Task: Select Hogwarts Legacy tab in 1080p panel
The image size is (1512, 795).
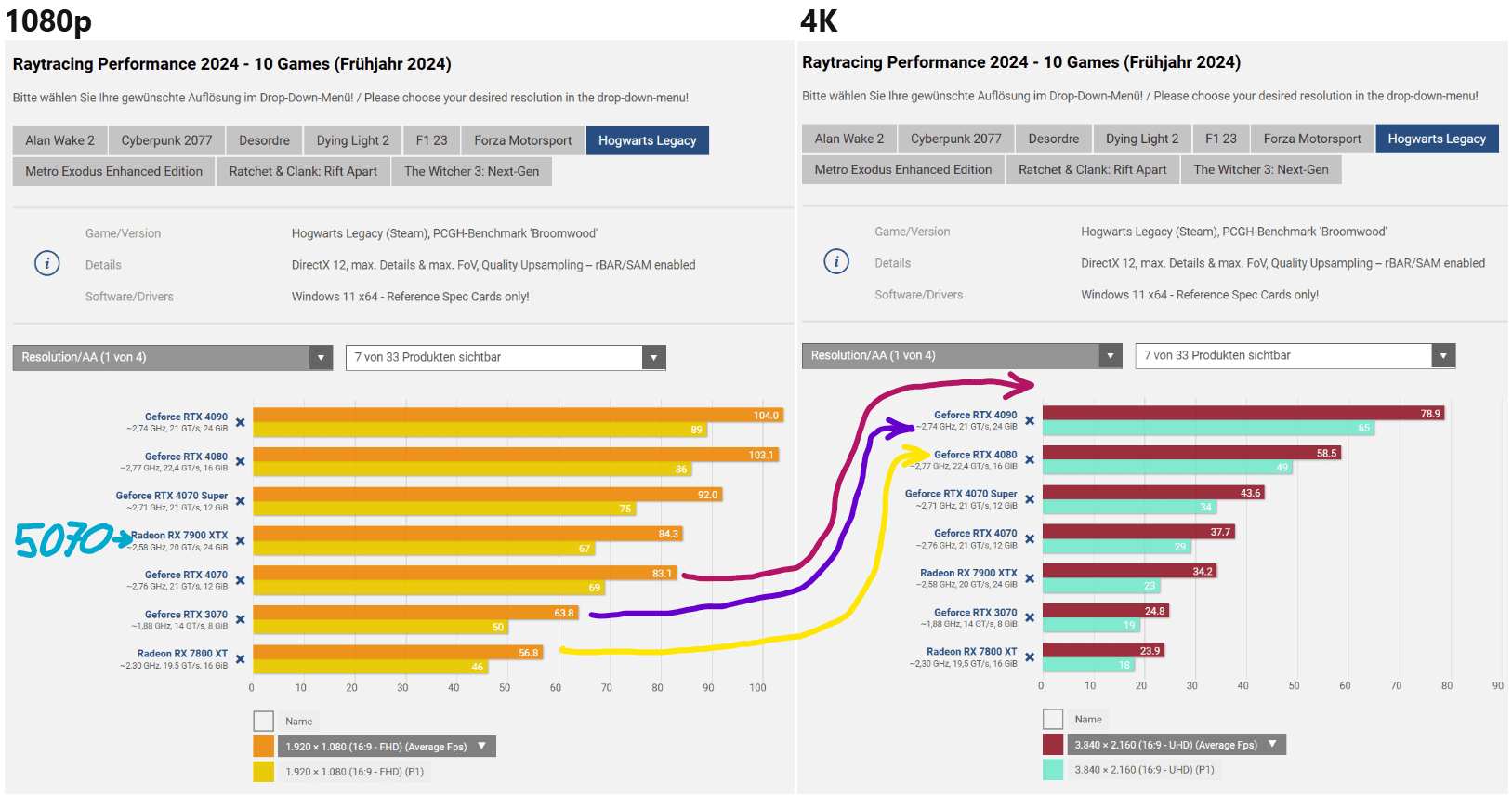Action: (648, 140)
